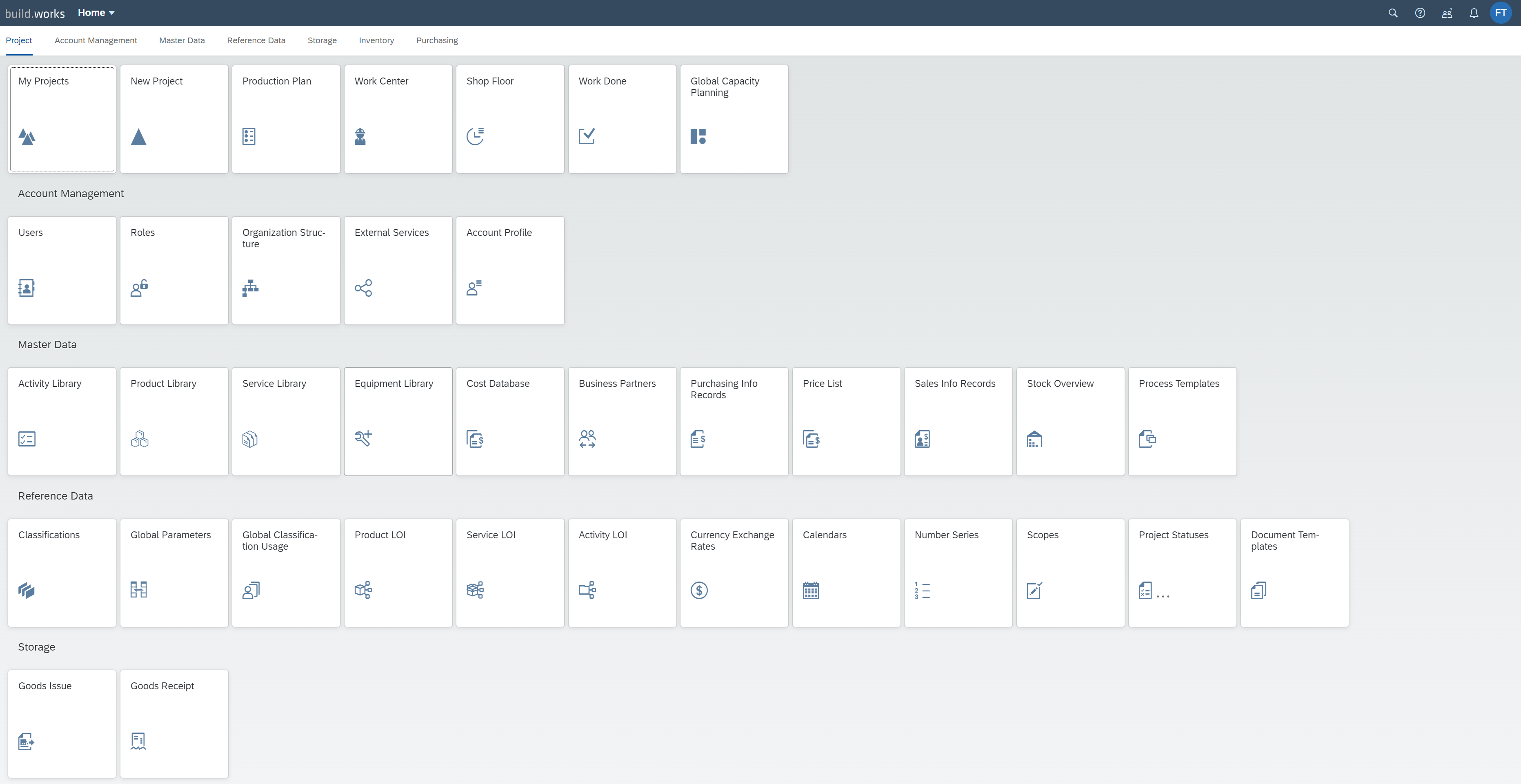Click the Work Center worker icon
Viewport: 1521px width, 784px height.
click(360, 137)
